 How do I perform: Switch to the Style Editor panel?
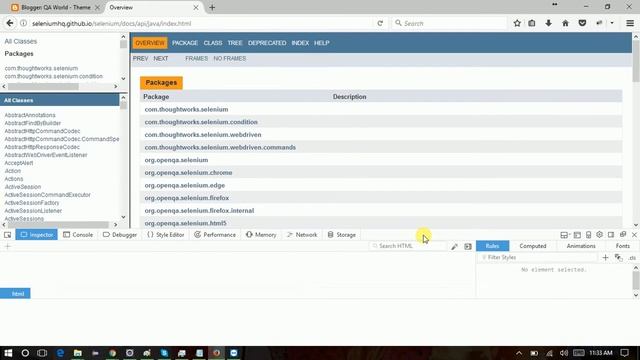[x=166, y=235]
